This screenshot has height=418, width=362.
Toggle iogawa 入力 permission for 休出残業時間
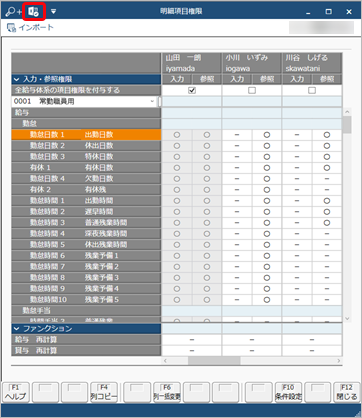point(237,245)
